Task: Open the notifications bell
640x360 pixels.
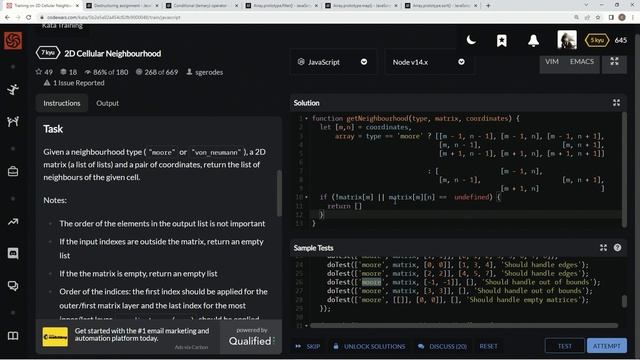Action: [533, 40]
